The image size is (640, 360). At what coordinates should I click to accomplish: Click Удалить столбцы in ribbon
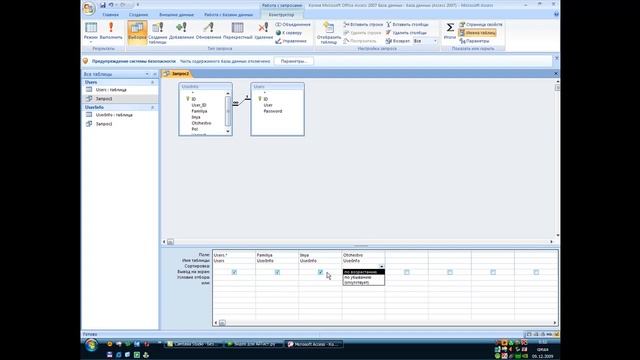coord(407,33)
